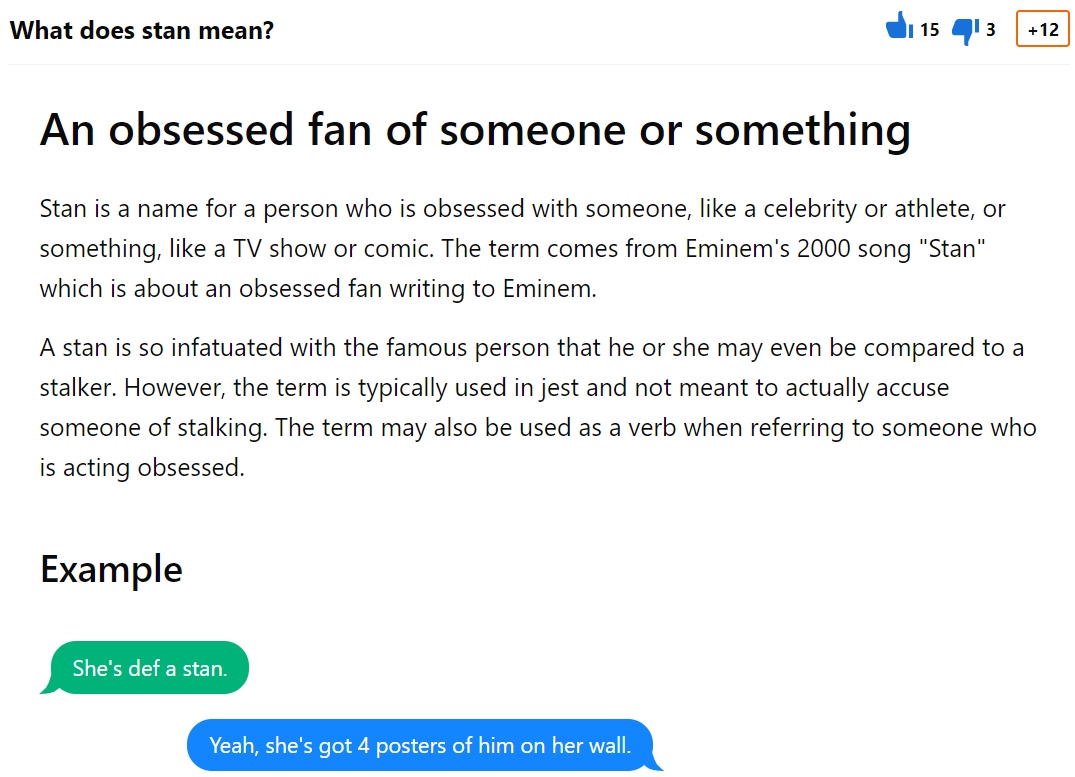Click the upvote count 15

click(x=929, y=30)
